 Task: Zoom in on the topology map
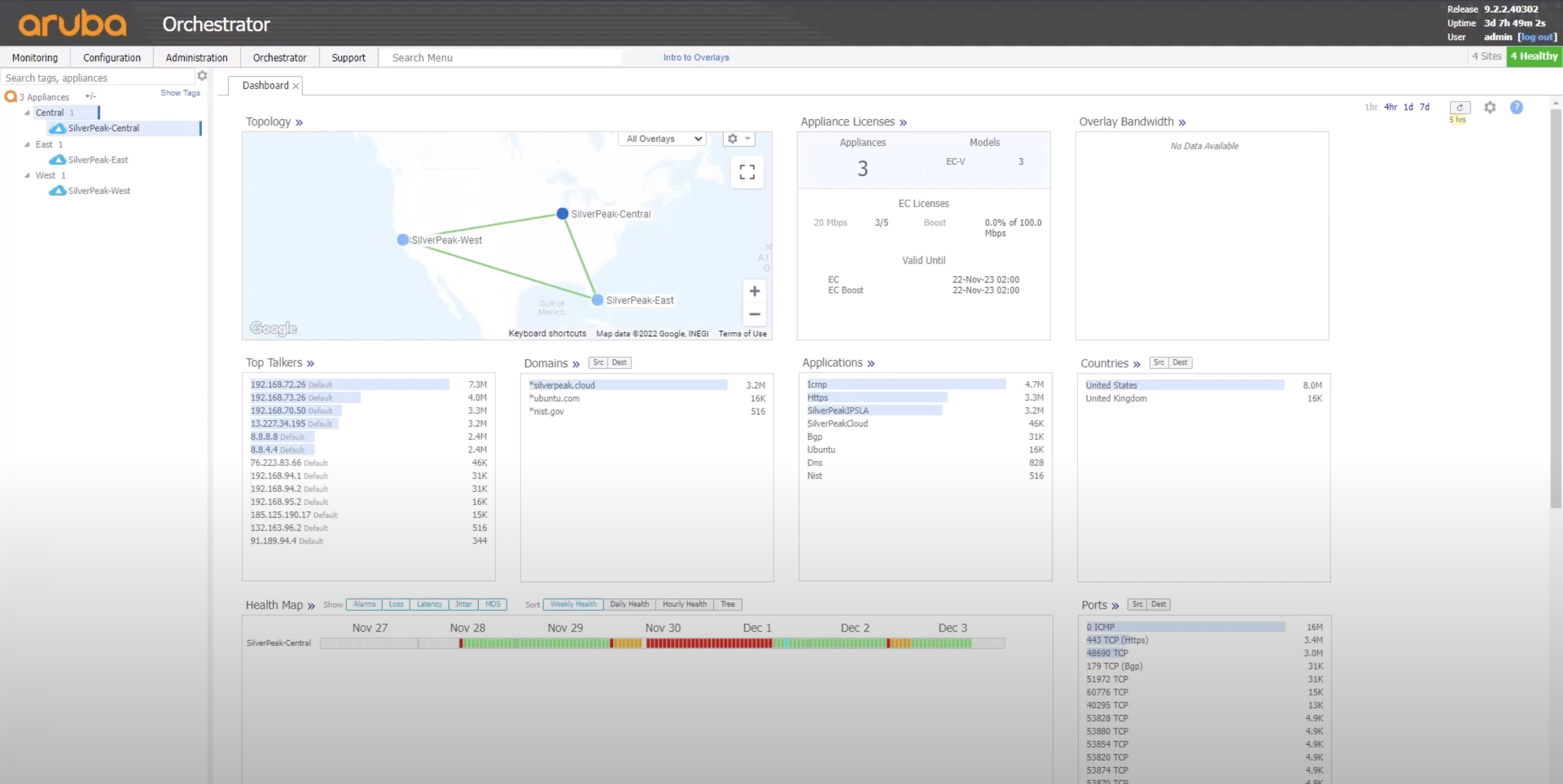[754, 291]
